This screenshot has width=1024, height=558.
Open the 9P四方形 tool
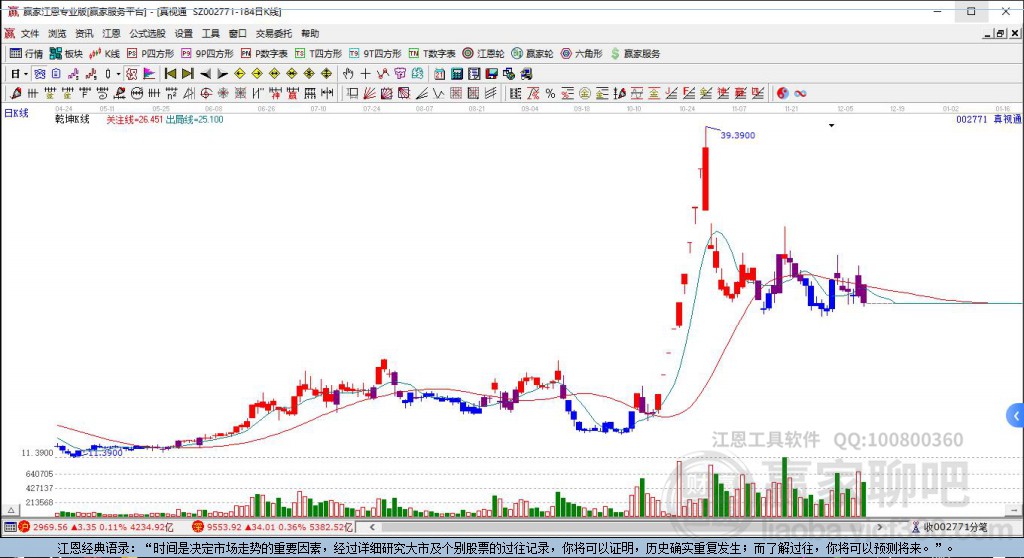(x=207, y=54)
